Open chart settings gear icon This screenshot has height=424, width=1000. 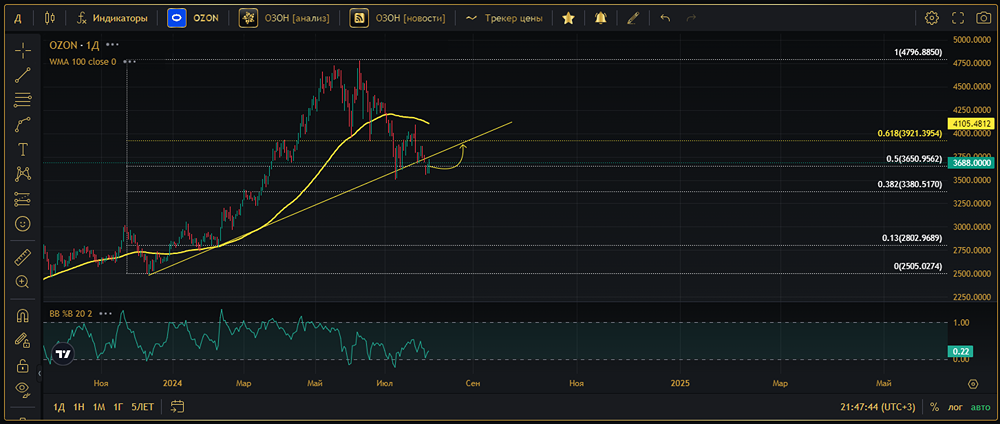pyautogui.click(x=931, y=18)
